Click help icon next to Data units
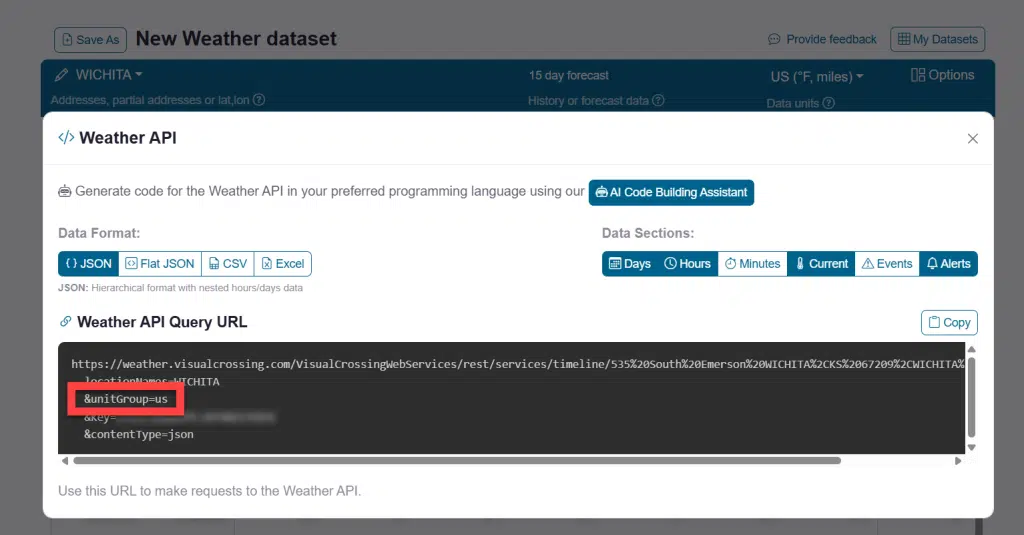Image resolution: width=1024 pixels, height=535 pixels. [829, 103]
